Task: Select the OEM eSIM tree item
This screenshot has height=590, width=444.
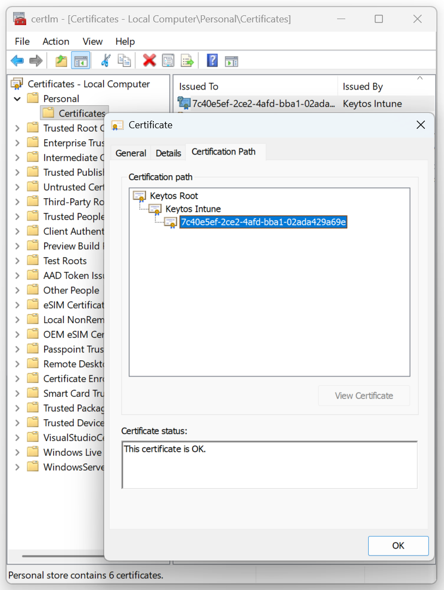Action: pos(74,334)
